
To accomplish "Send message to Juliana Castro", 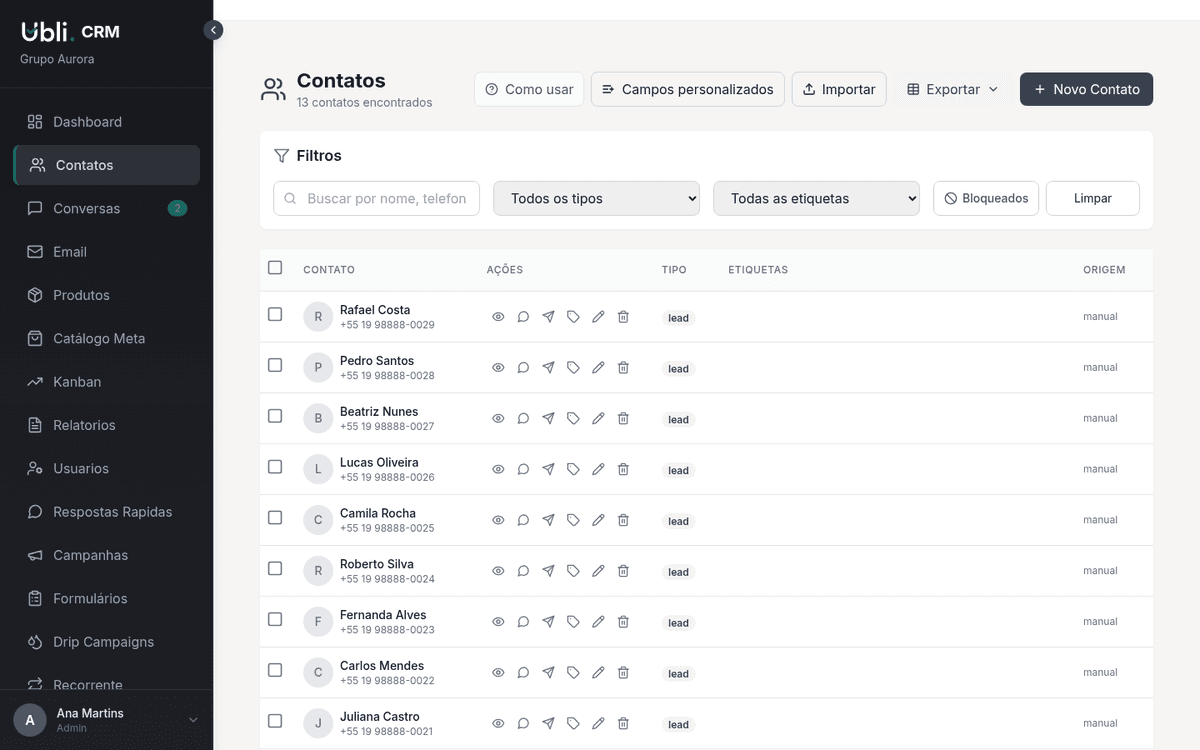I will coord(548,724).
